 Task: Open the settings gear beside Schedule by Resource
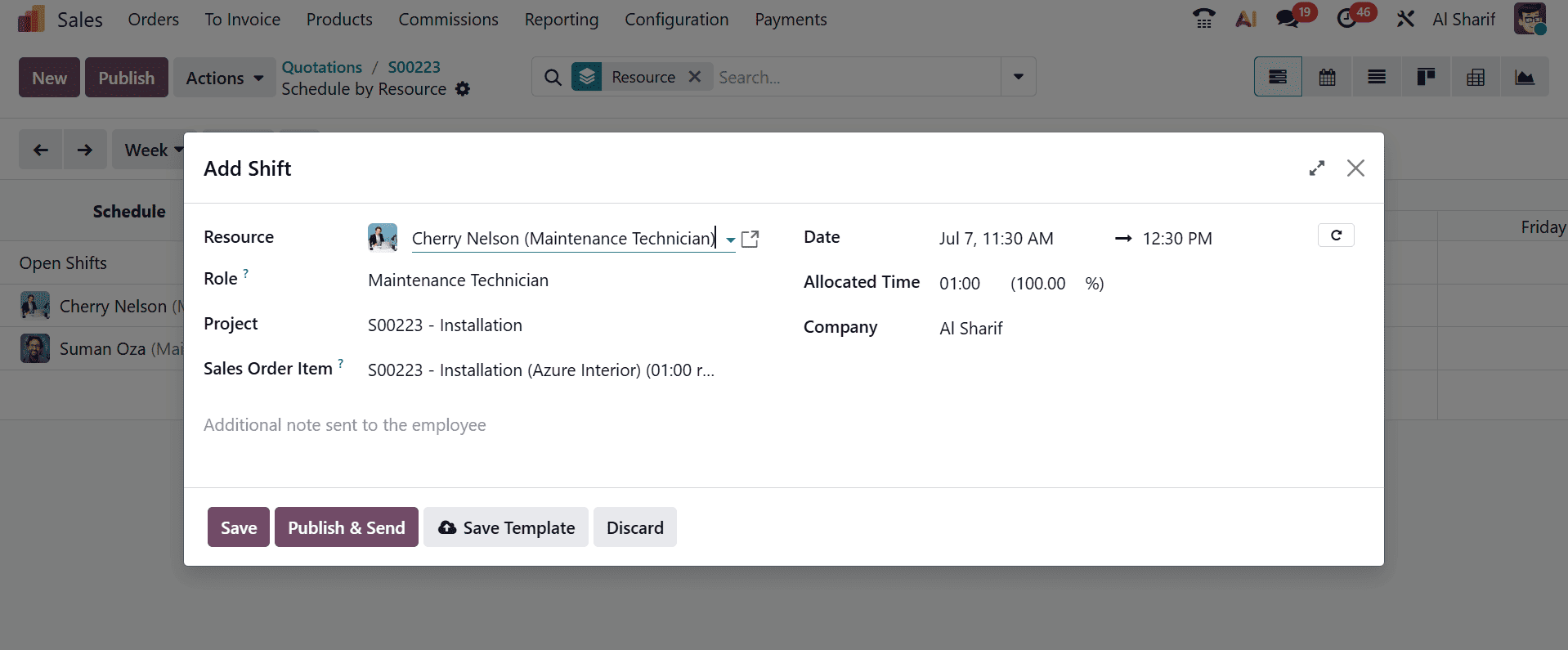point(463,88)
